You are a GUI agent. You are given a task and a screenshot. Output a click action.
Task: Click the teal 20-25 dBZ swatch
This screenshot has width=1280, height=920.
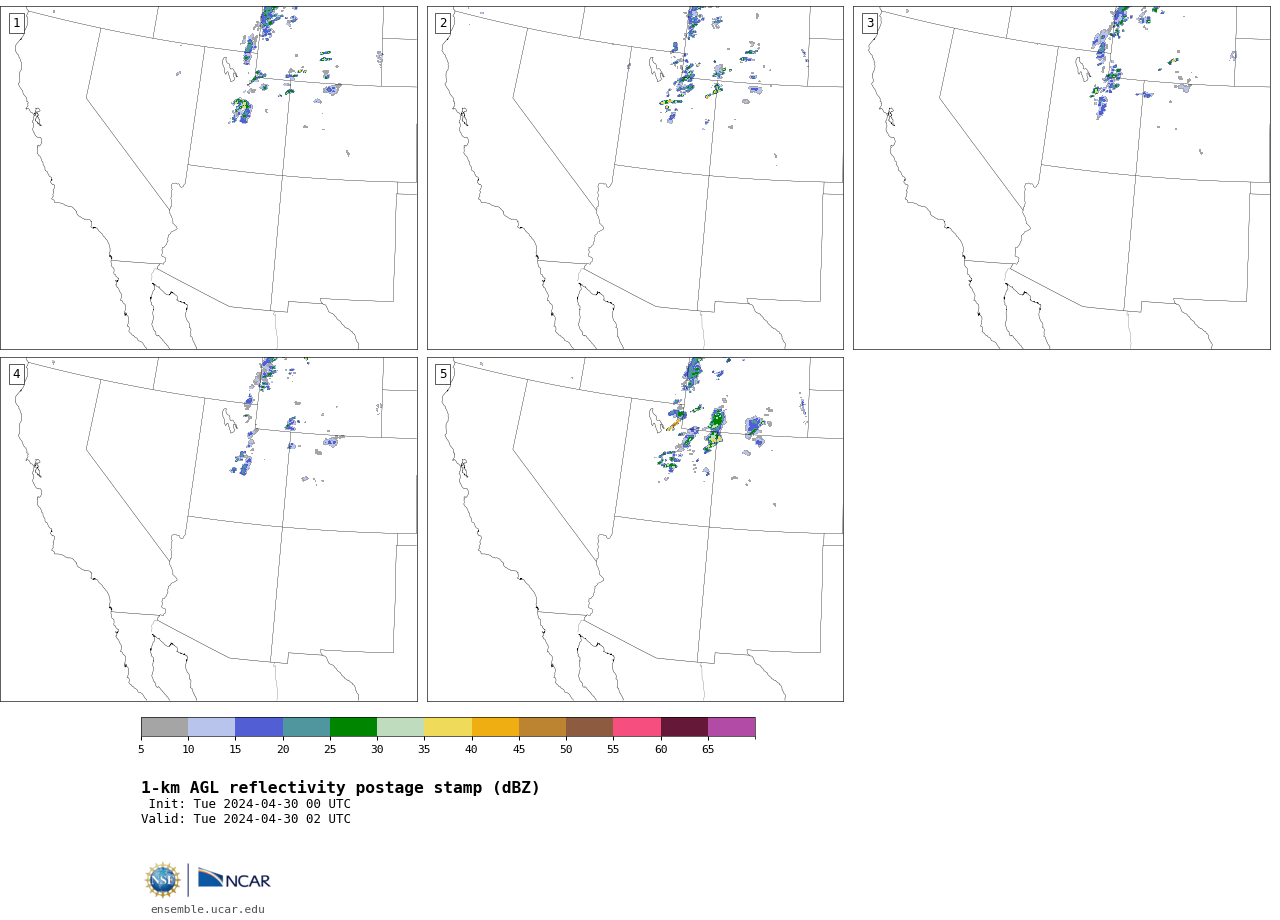click(306, 727)
